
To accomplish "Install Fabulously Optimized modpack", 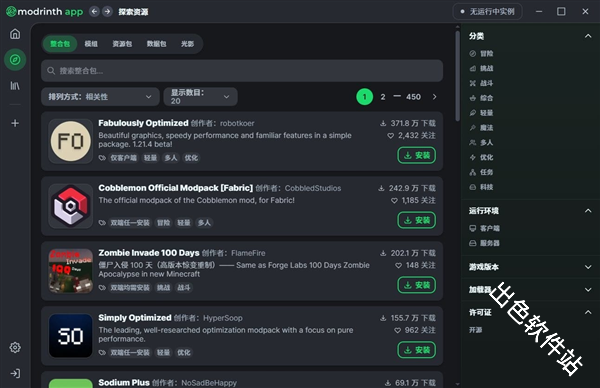I will [x=417, y=155].
